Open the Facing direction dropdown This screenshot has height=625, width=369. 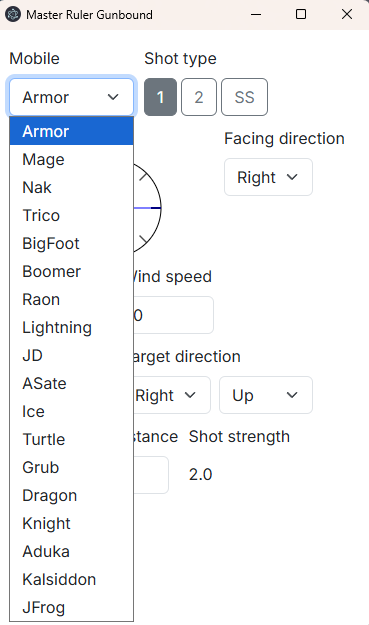tap(268, 177)
